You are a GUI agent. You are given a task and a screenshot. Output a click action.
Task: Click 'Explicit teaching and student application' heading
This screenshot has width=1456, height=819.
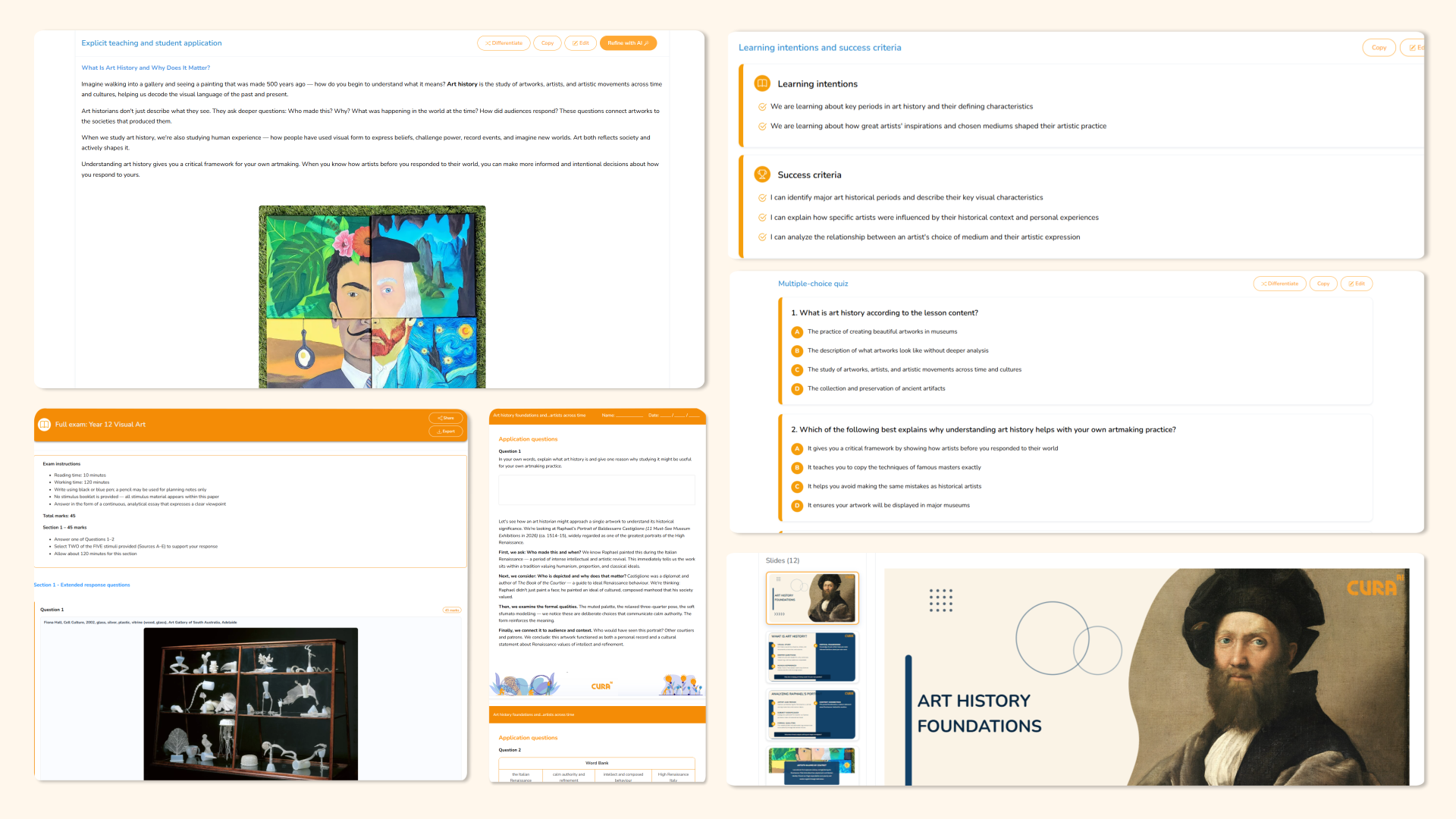coord(152,43)
